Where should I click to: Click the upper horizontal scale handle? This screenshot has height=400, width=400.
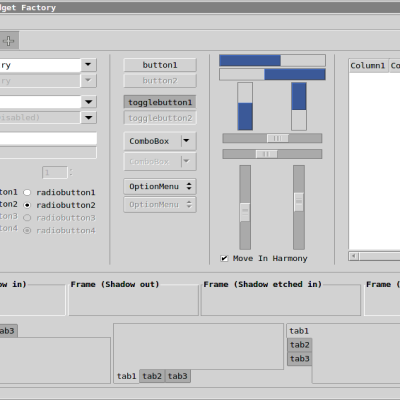pyautogui.click(x=278, y=138)
